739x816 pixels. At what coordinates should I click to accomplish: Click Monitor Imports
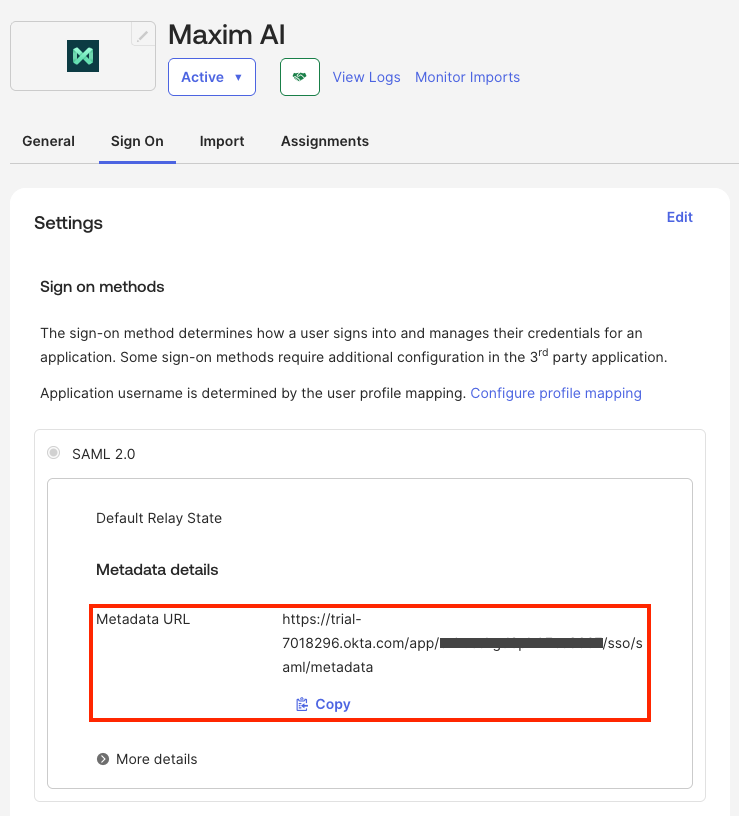[467, 77]
